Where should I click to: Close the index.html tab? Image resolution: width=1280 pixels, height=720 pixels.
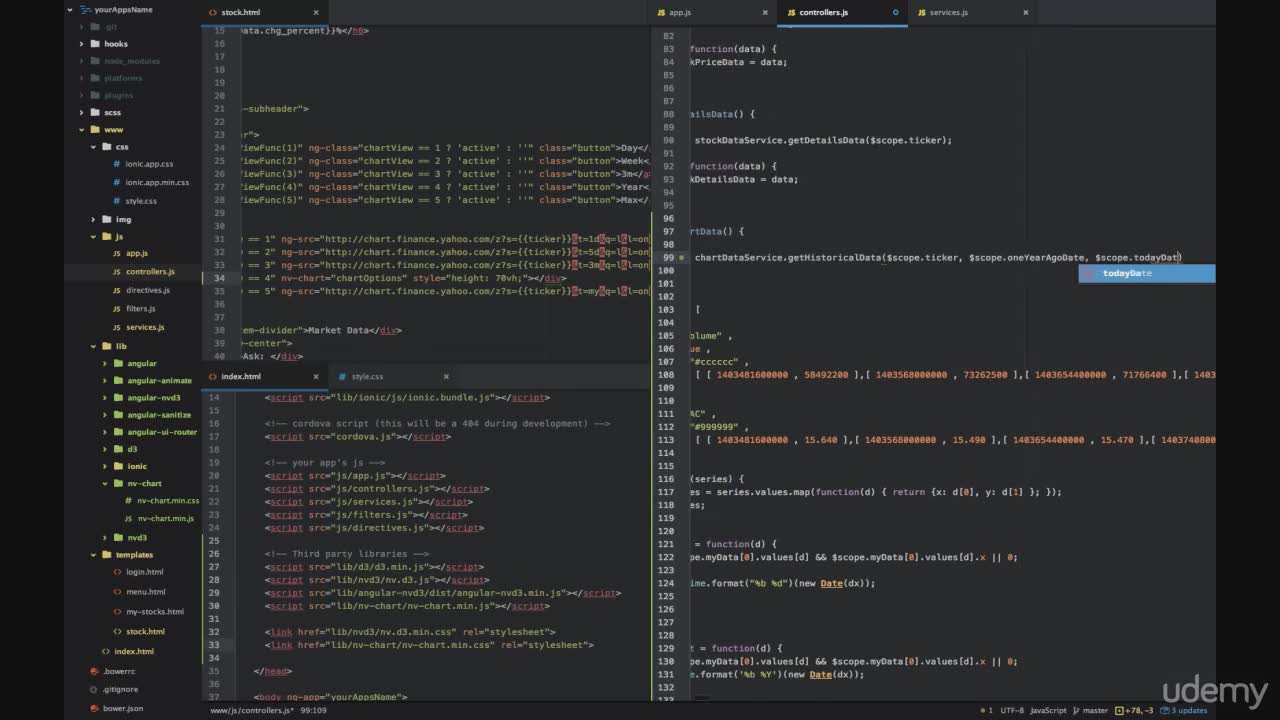(x=316, y=376)
